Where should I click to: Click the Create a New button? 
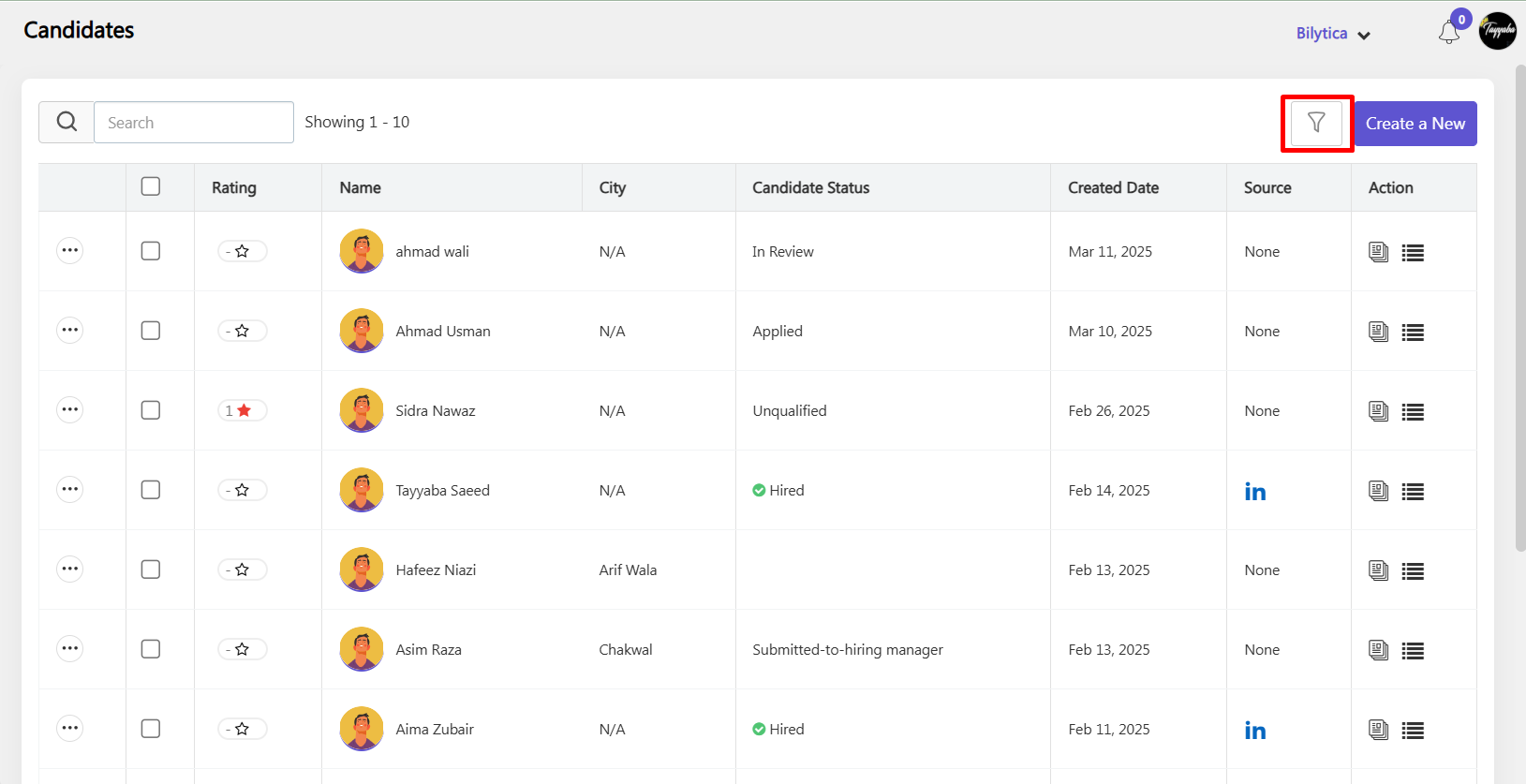[1415, 124]
